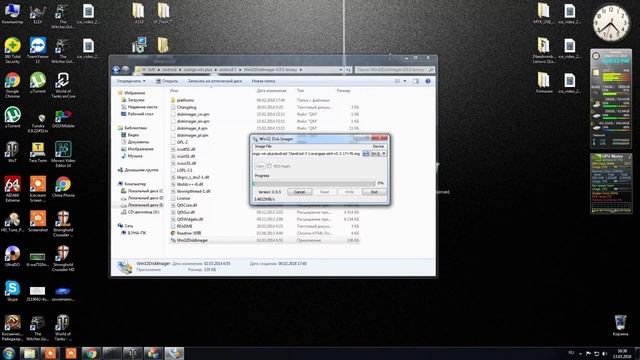Click the Win32 Disk Imager taskbar button

(x=174, y=353)
